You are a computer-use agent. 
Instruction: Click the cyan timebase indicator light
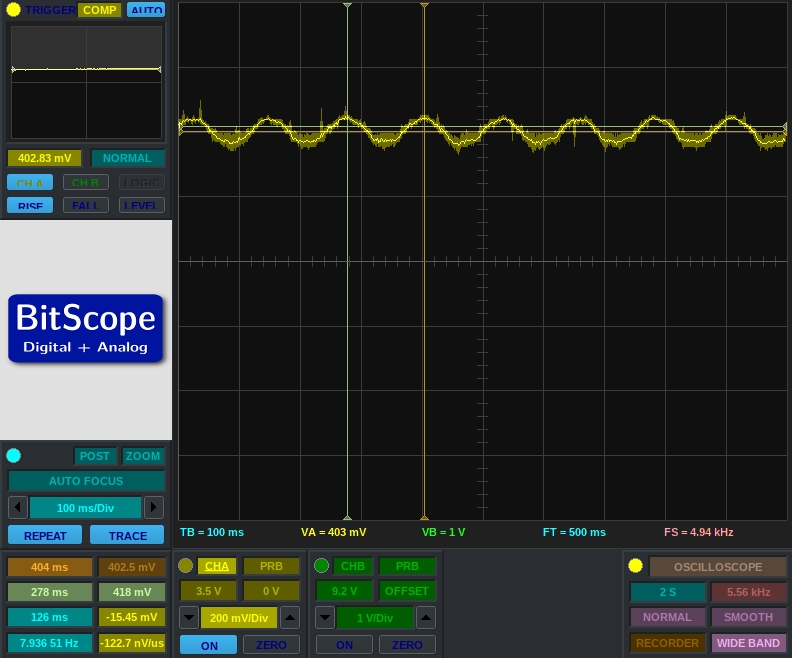(x=13, y=456)
